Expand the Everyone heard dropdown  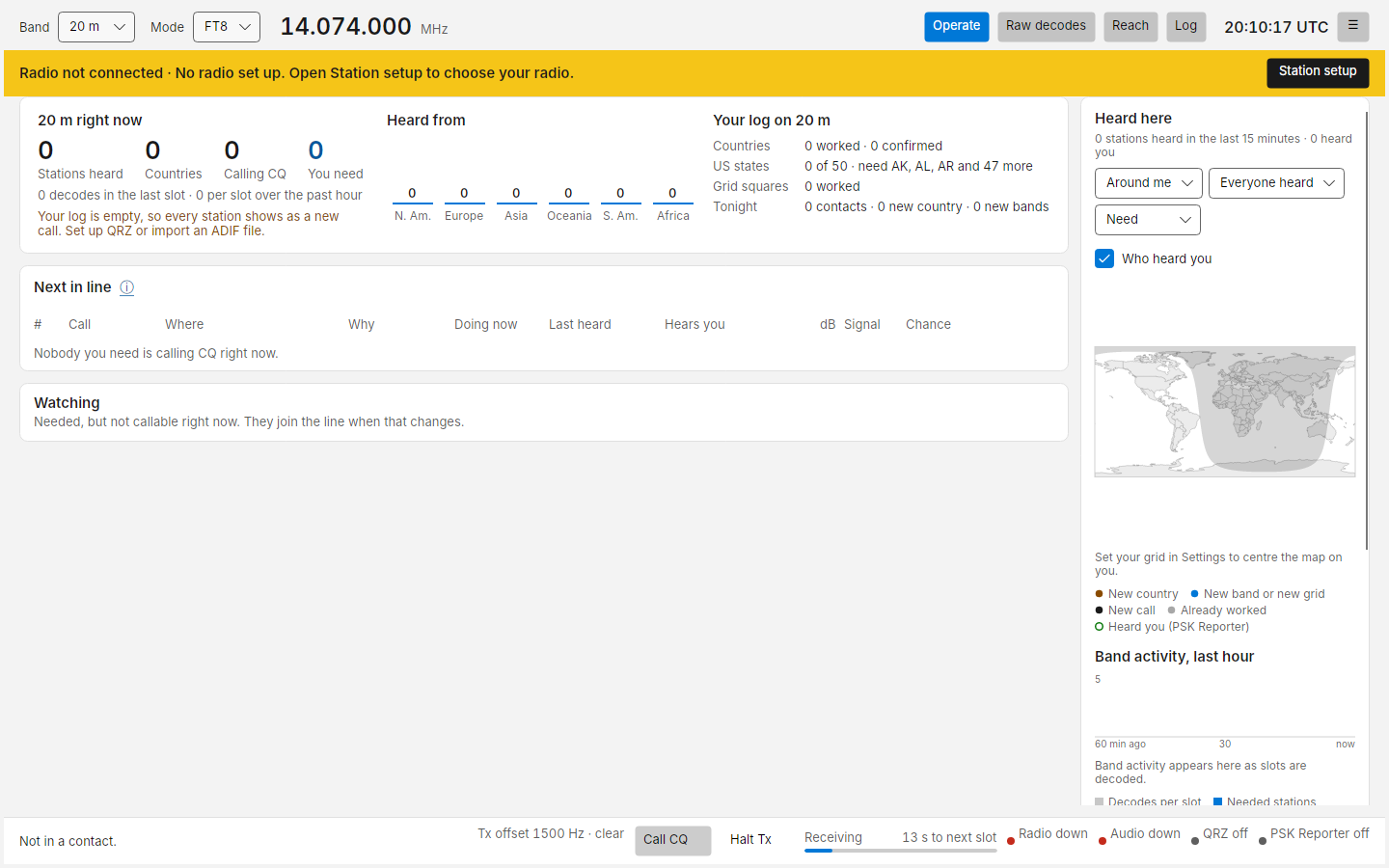click(1276, 183)
